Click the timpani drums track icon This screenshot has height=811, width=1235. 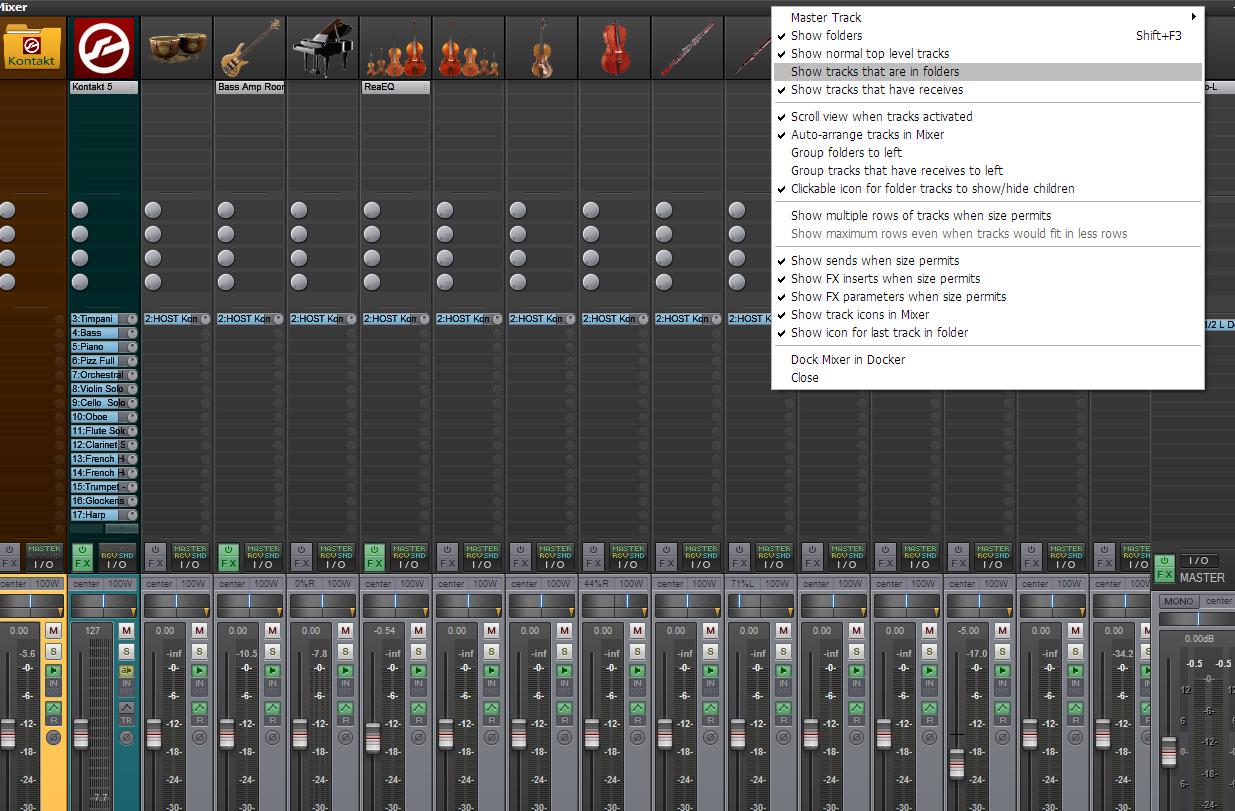coord(176,47)
